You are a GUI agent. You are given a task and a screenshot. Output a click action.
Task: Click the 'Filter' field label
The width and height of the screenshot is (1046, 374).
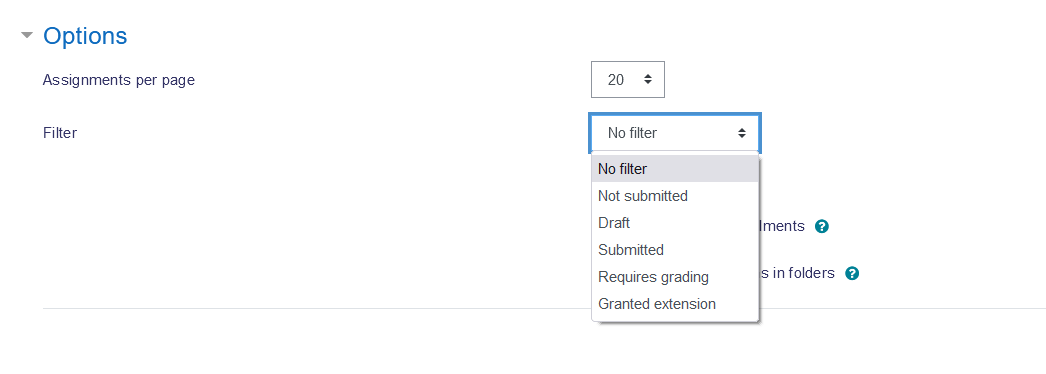60,133
